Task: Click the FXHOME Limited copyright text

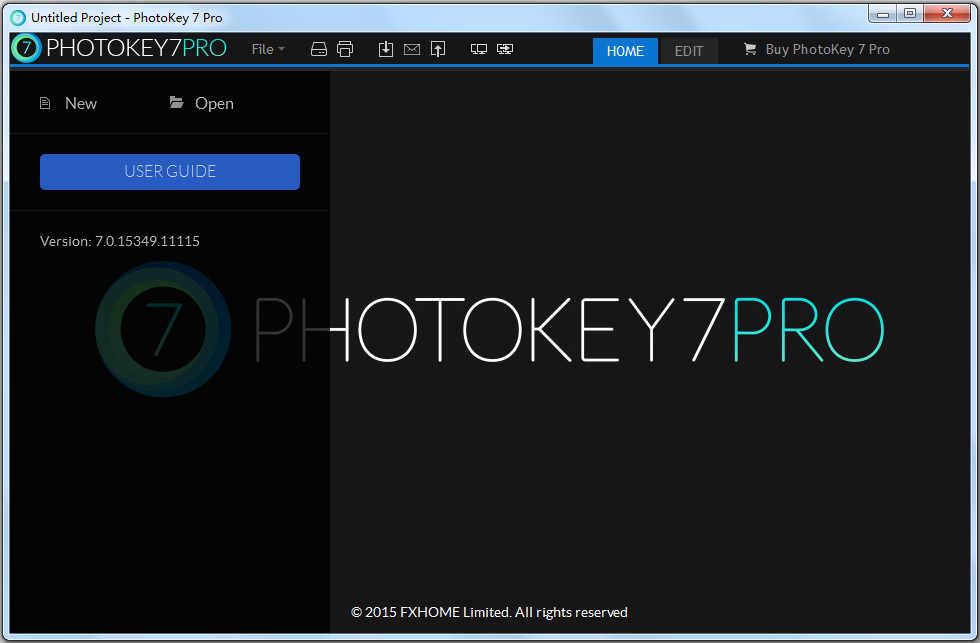Action: [489, 612]
